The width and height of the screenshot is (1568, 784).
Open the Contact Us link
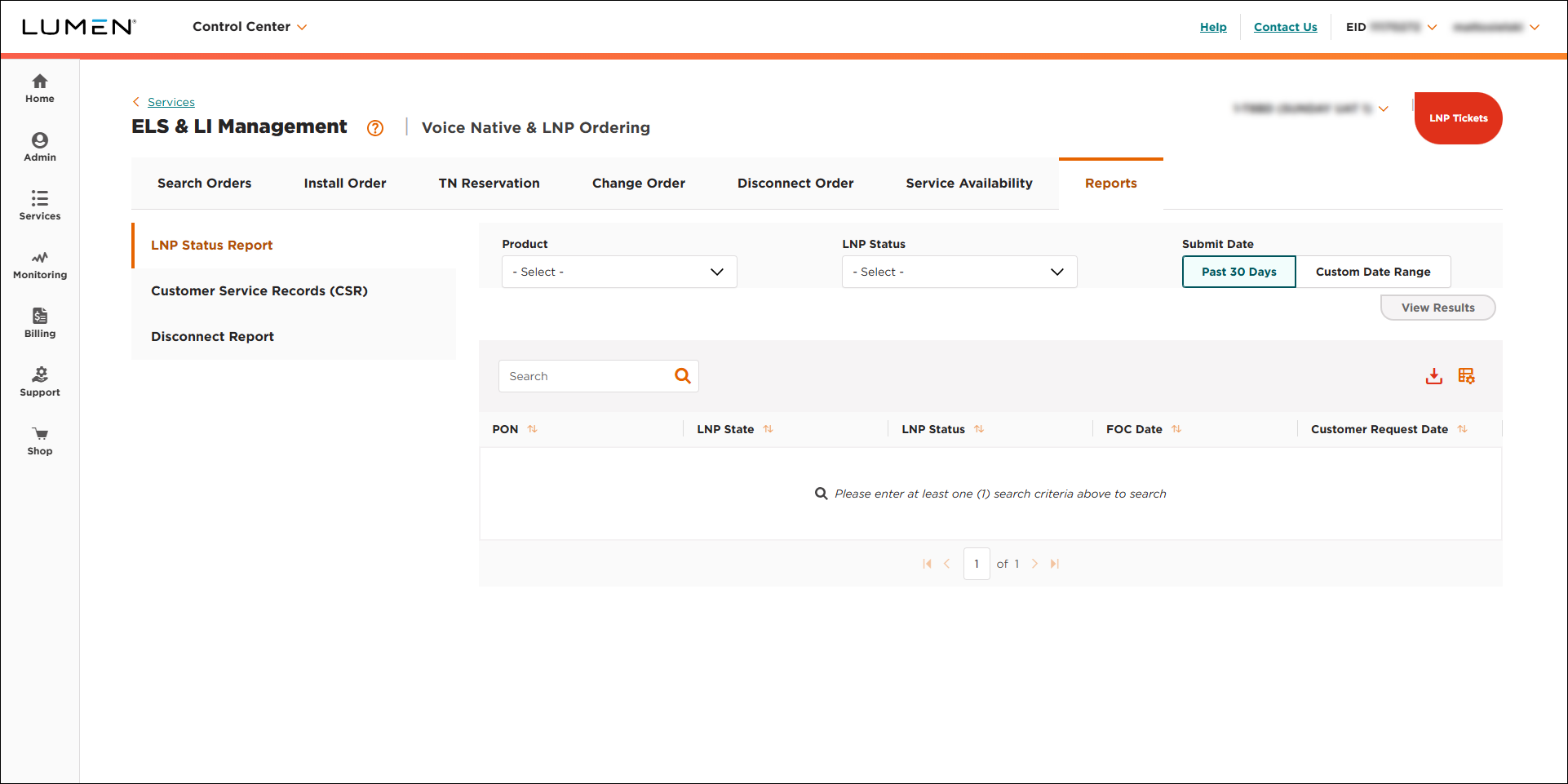tap(1286, 27)
